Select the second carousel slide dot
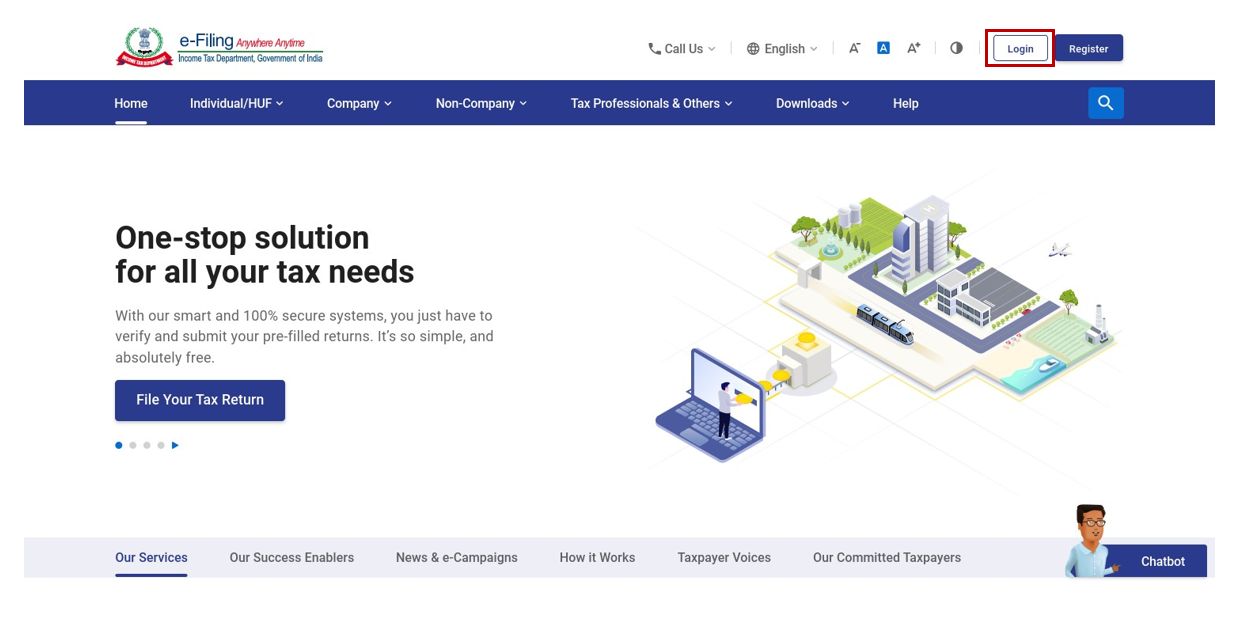Viewport: 1242px width, 628px height. [x=133, y=445]
